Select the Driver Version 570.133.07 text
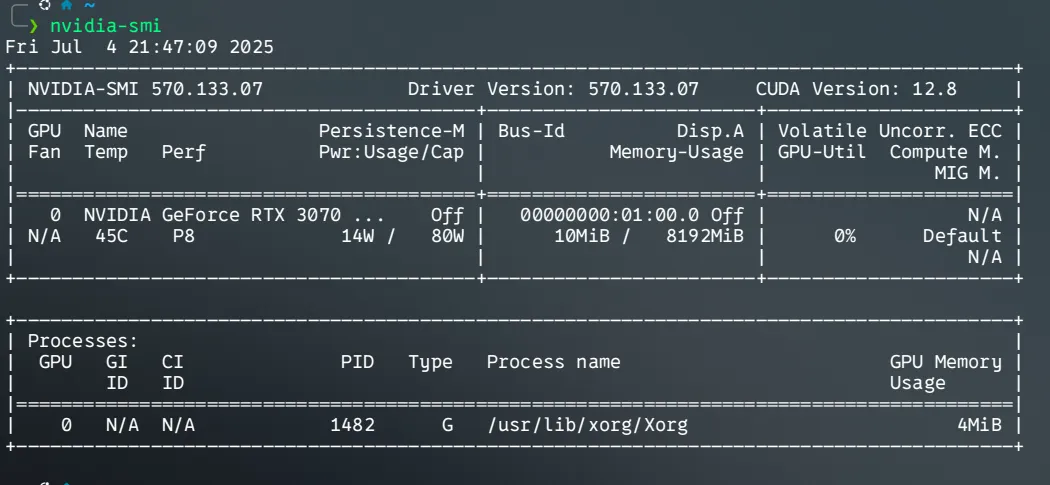The height and width of the screenshot is (485, 1050). click(x=553, y=89)
